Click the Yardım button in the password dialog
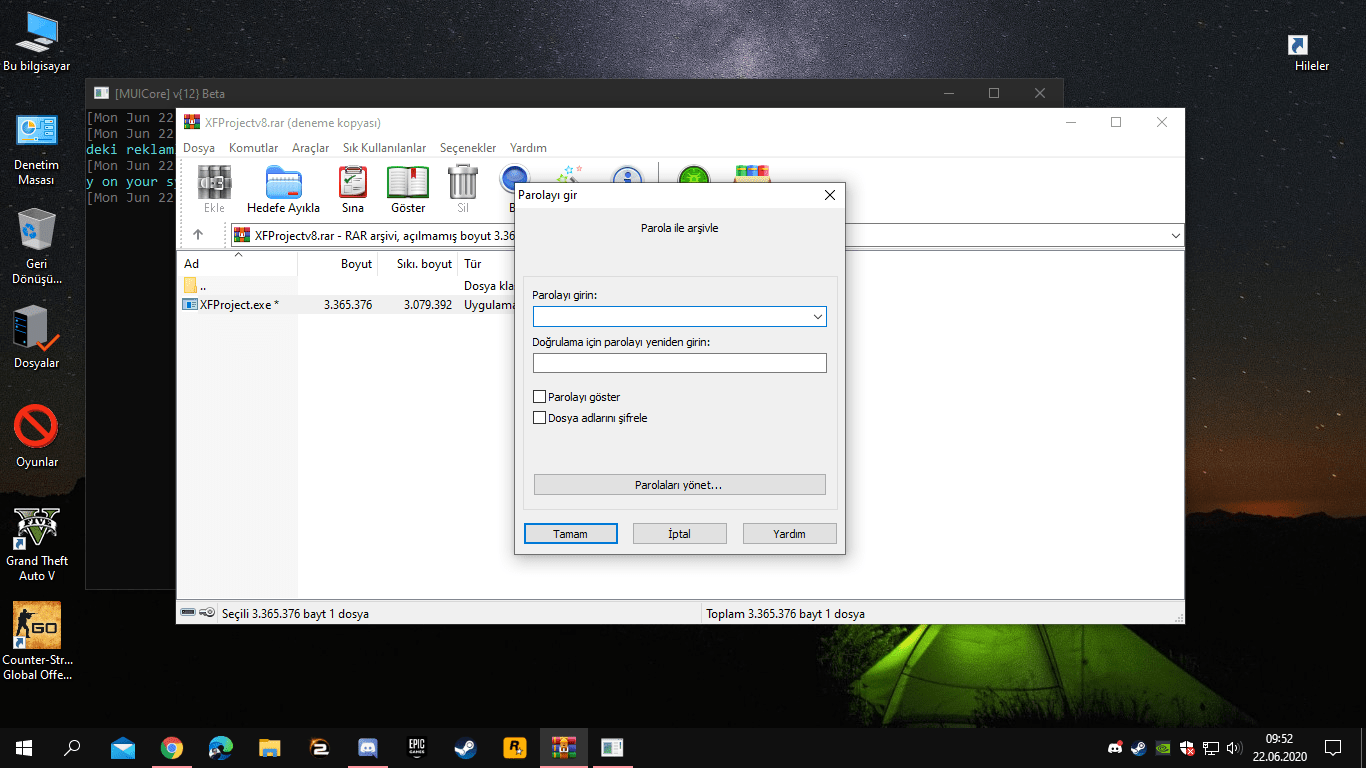This screenshot has height=768, width=1366. coord(789,534)
